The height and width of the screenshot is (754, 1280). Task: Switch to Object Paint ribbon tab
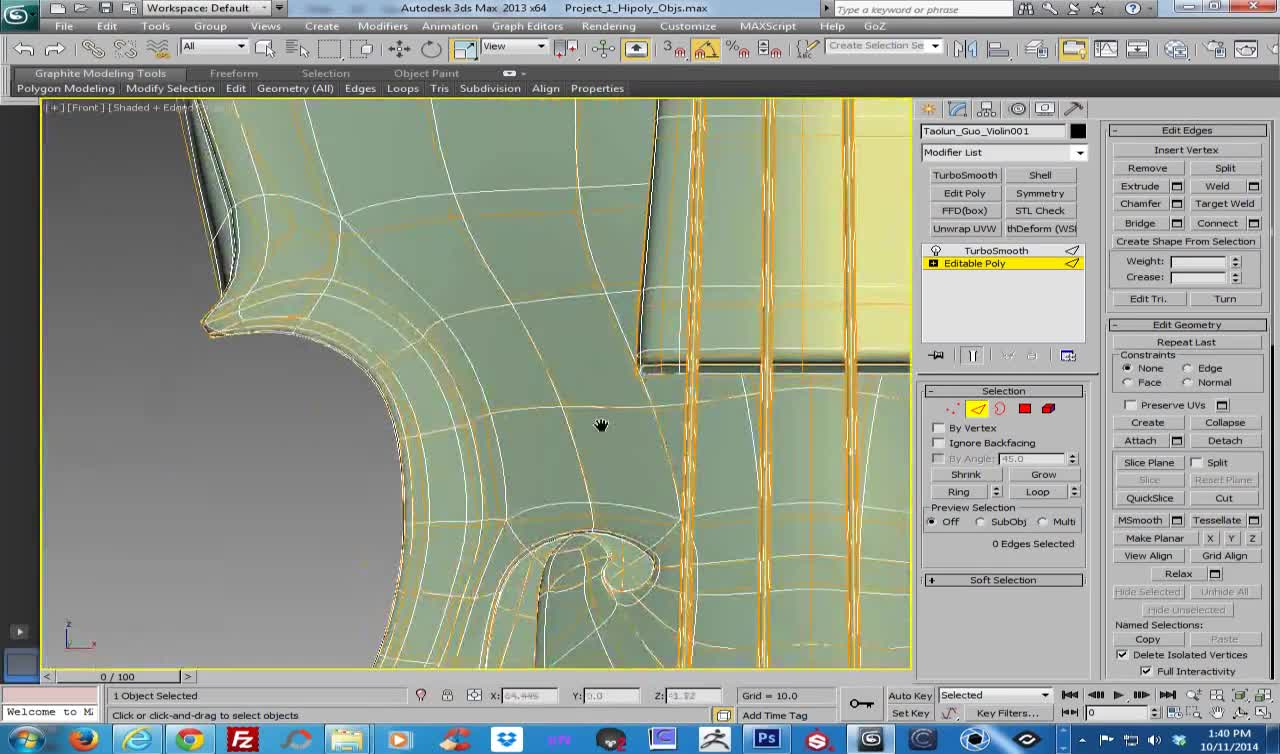tap(426, 73)
